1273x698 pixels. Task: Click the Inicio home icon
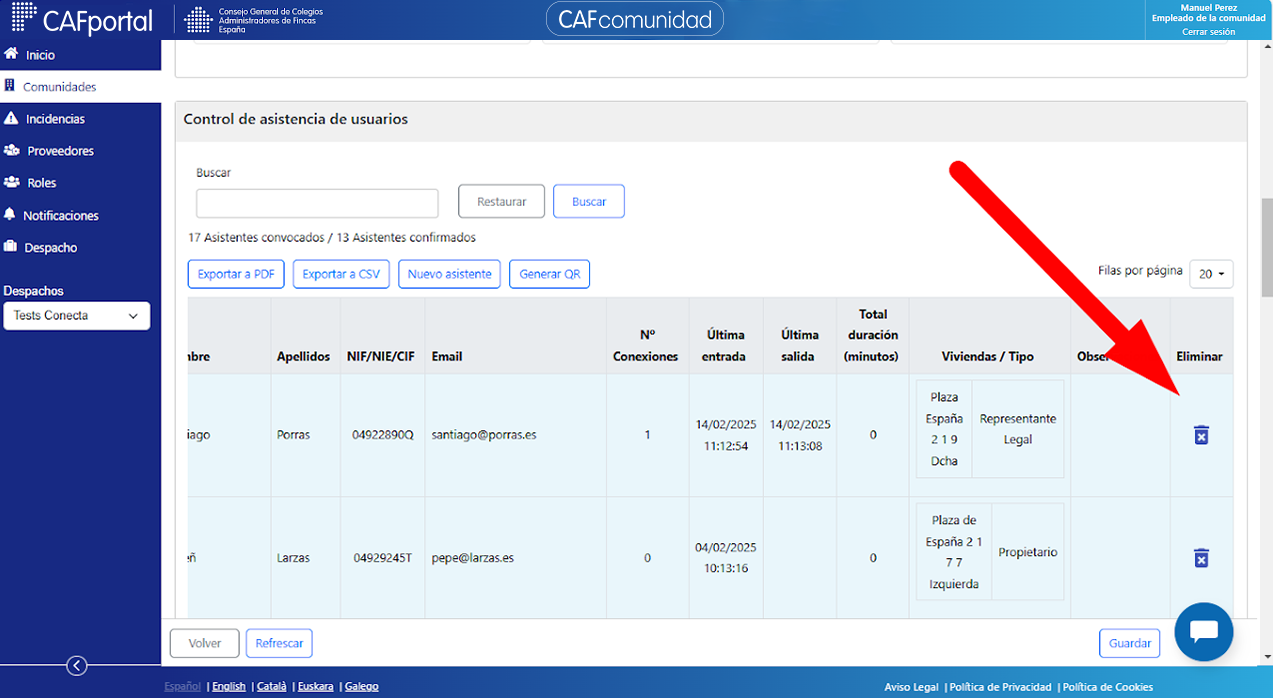pos(12,54)
